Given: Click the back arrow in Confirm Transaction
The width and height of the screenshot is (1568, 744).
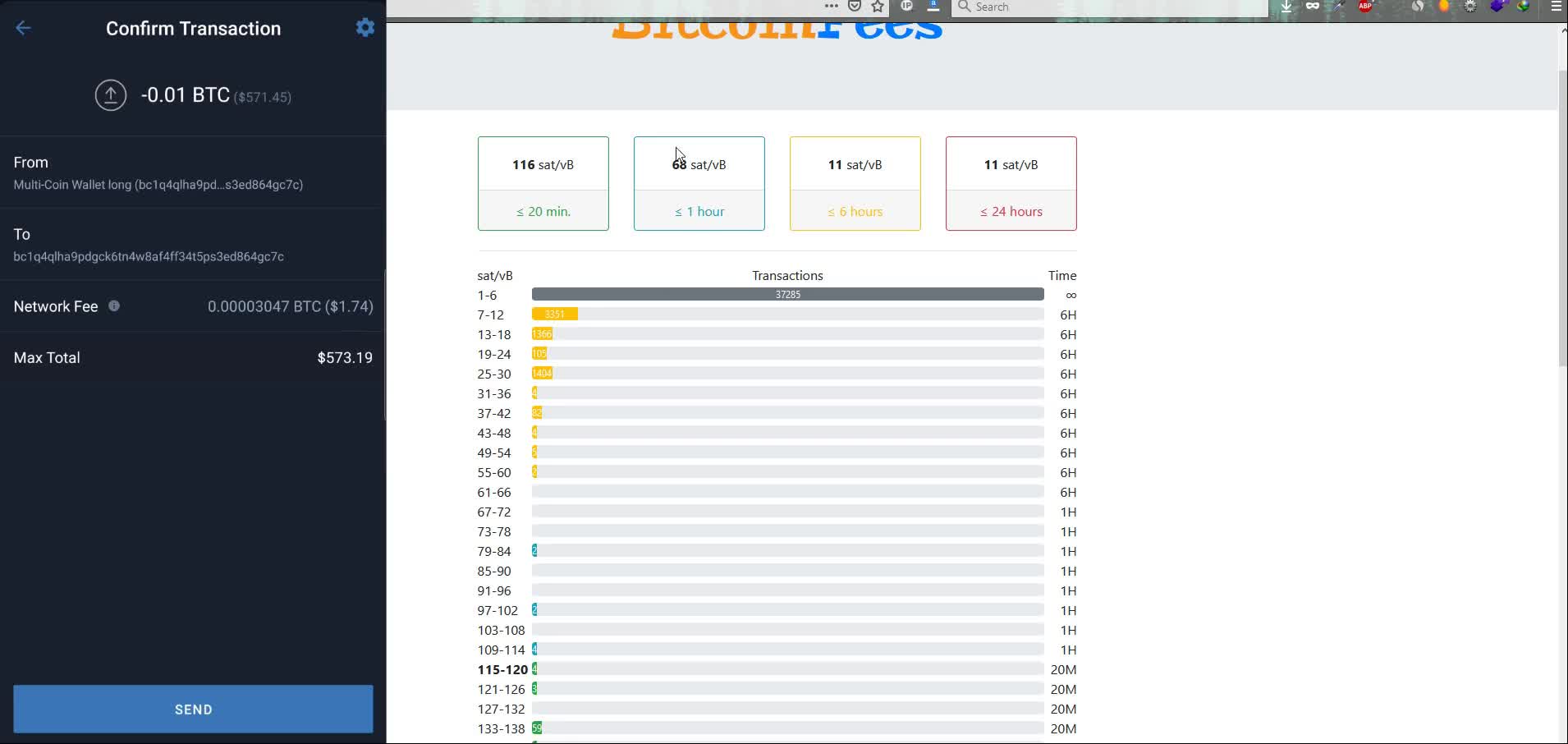Looking at the screenshot, I should [x=23, y=28].
